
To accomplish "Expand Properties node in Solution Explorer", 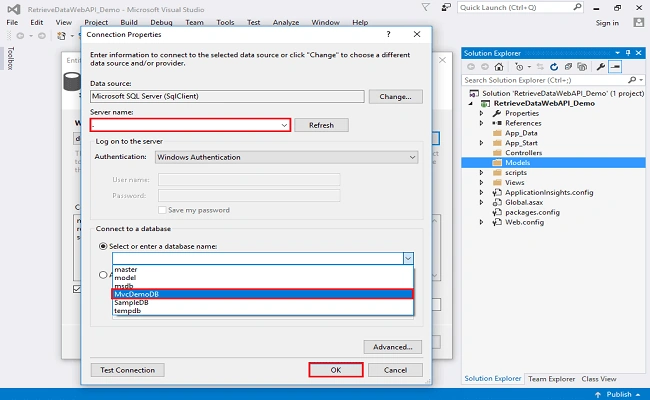I will [x=481, y=113].
